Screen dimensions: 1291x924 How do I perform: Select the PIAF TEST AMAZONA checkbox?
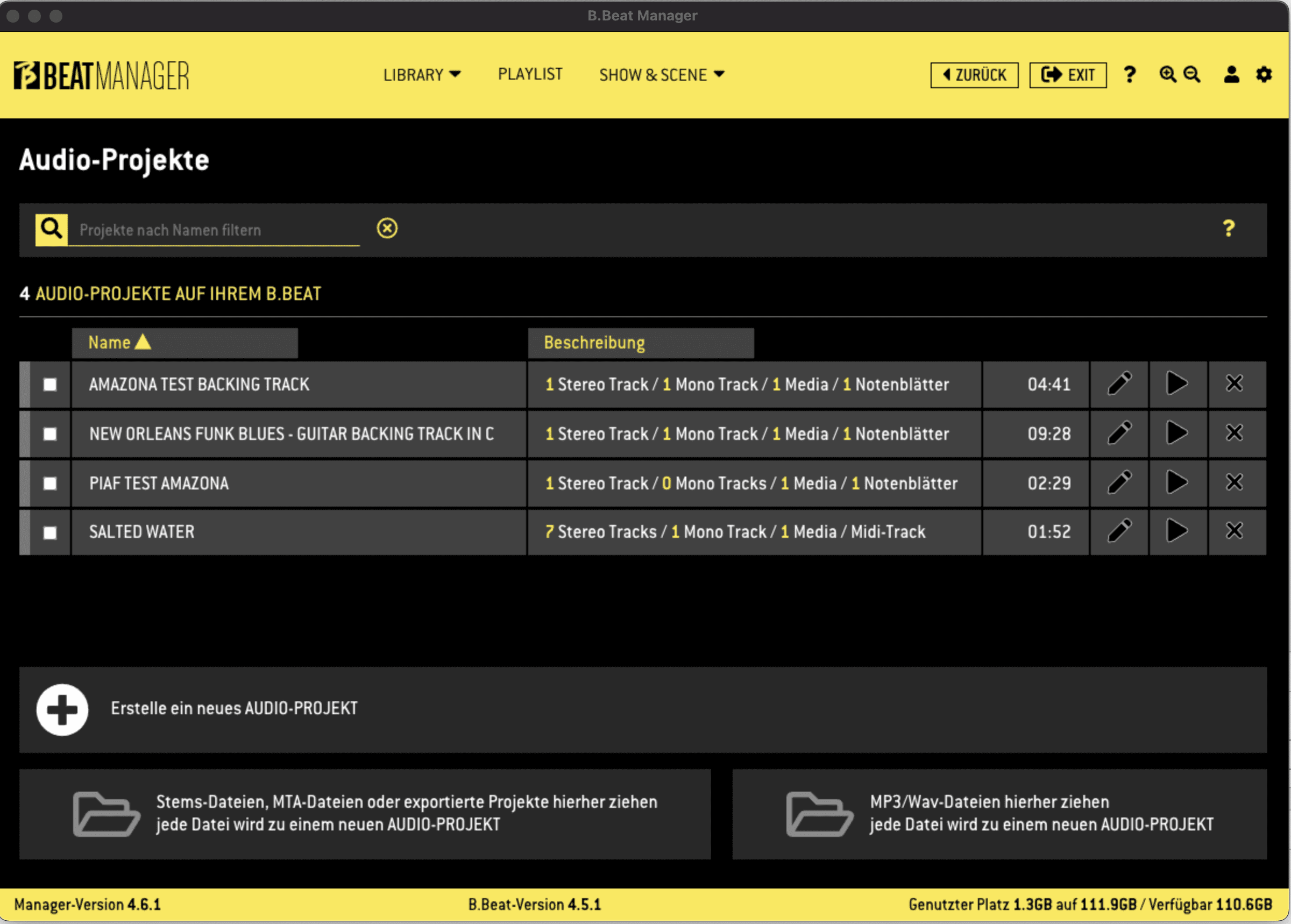point(50,484)
